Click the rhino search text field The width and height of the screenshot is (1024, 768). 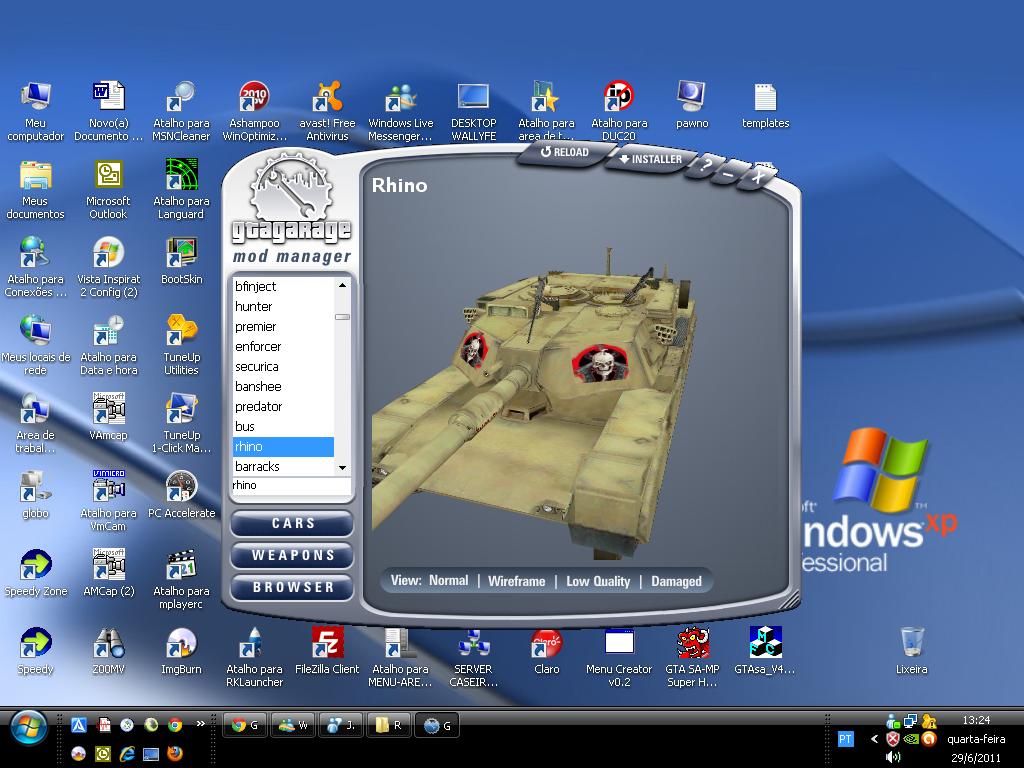coord(291,485)
